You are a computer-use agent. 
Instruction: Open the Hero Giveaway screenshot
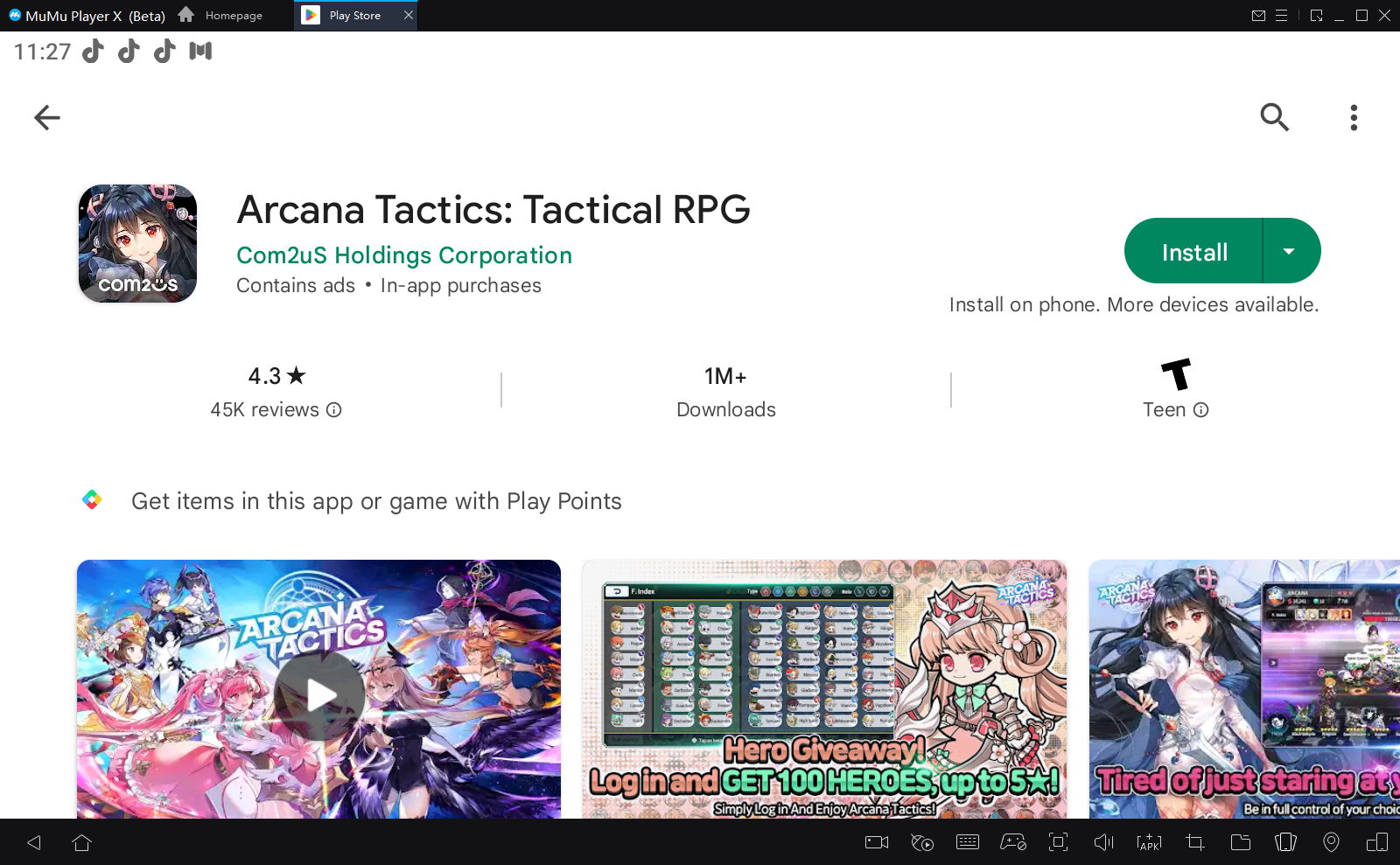[824, 689]
